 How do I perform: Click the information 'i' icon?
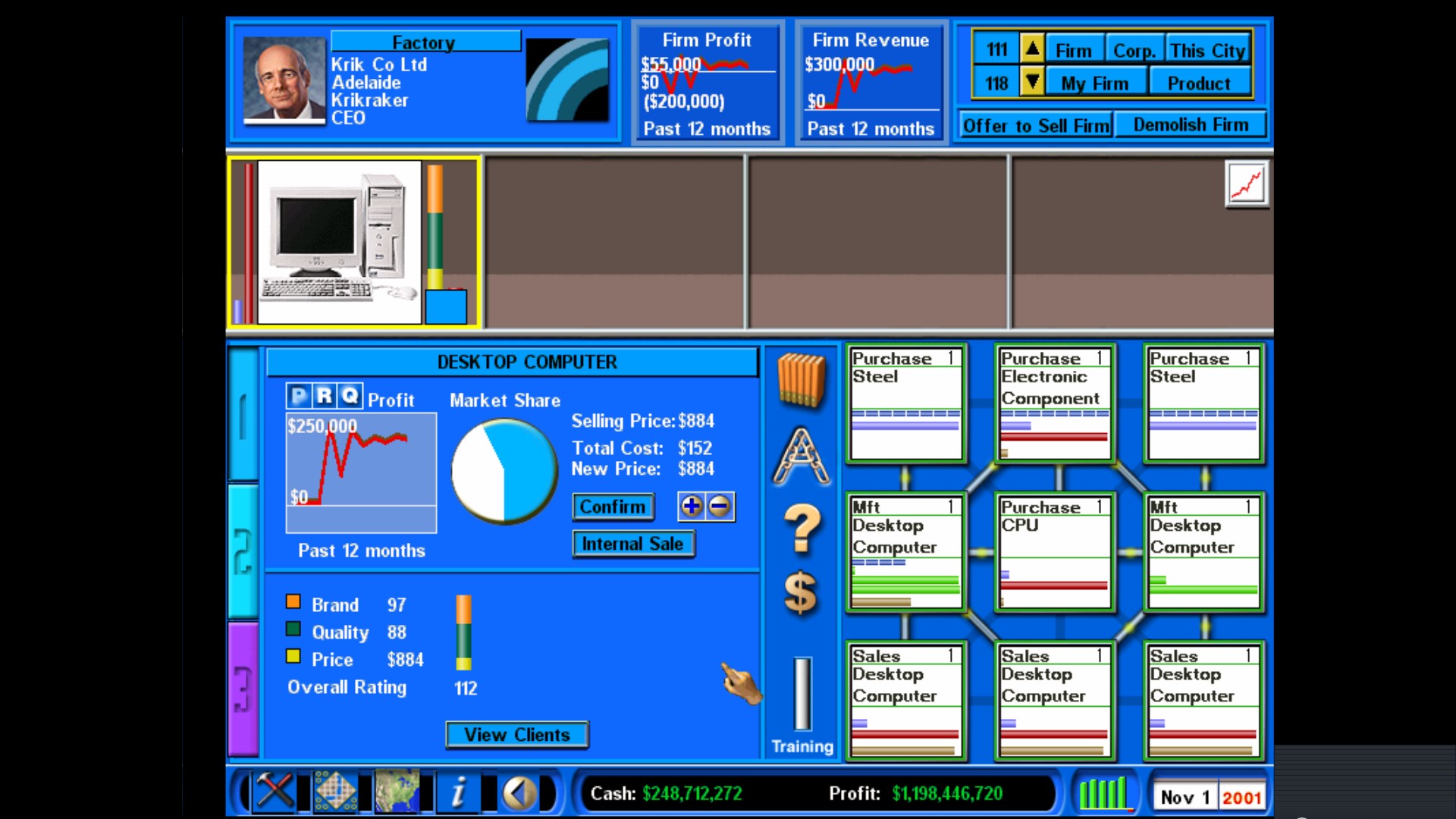pos(458,793)
